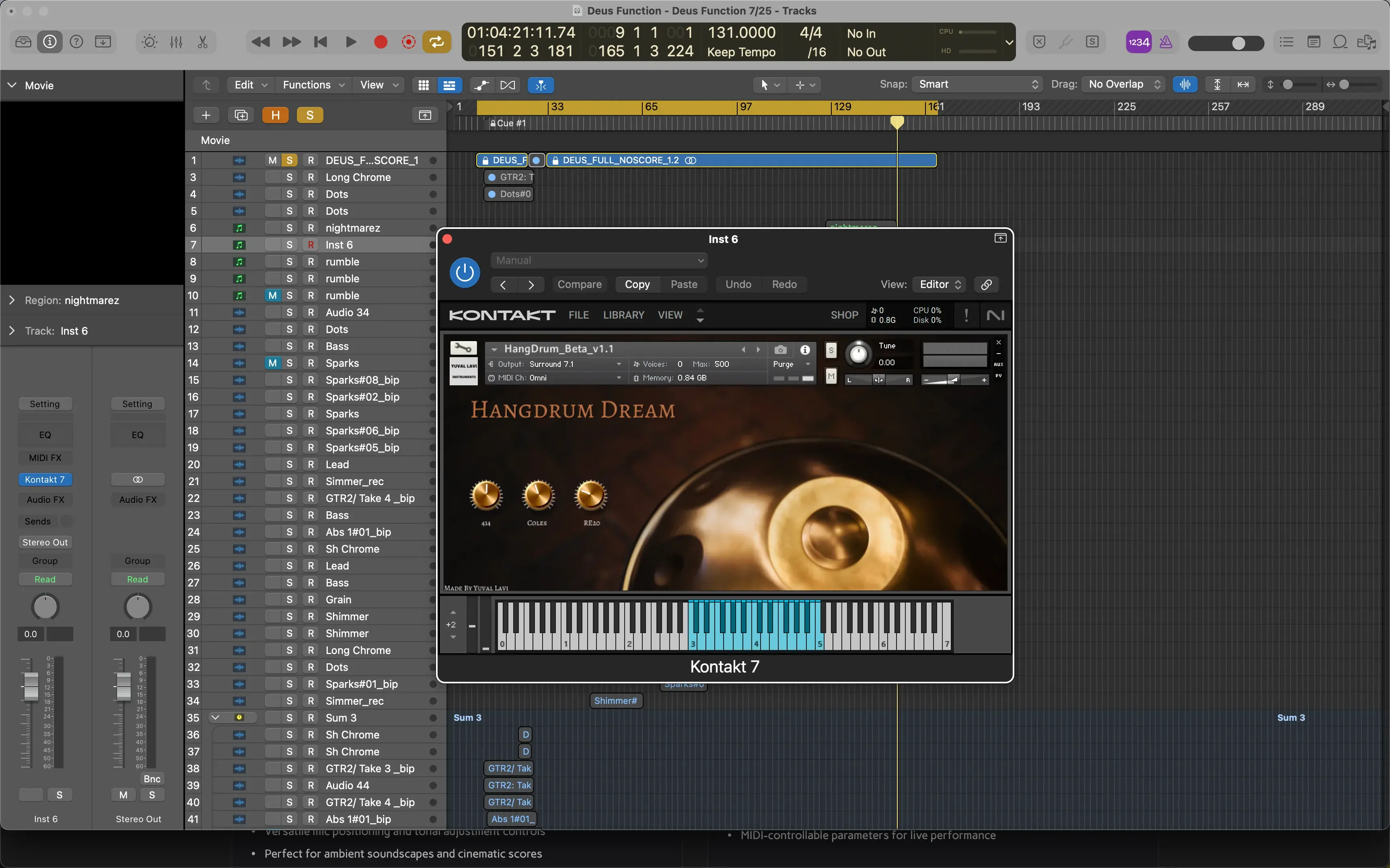Select the Flex tool in the tracks toolbar
This screenshot has width=1390, height=868.
tap(540, 85)
